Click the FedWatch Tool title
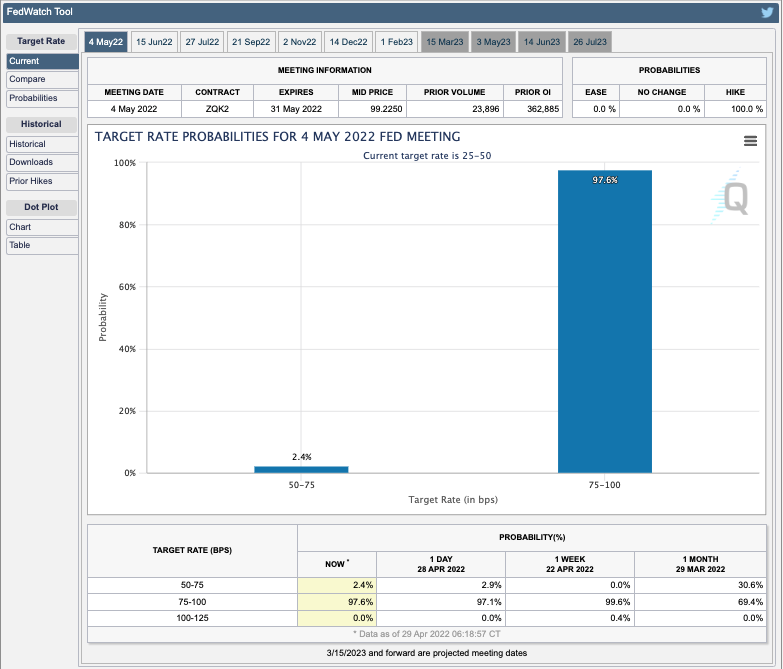Image resolution: width=783 pixels, height=669 pixels. click(39, 11)
